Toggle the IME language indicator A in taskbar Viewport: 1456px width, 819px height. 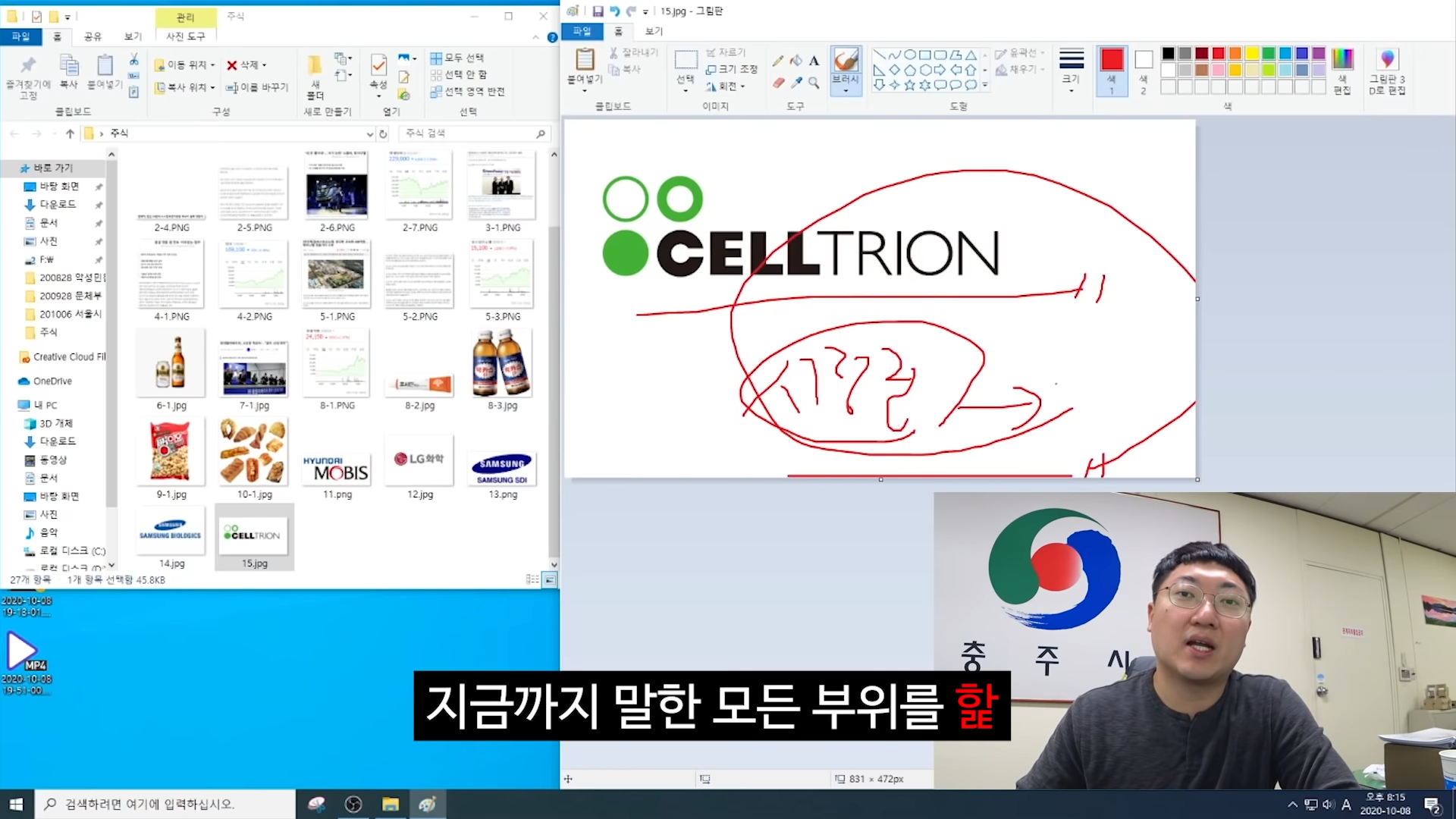pyautogui.click(x=1347, y=805)
